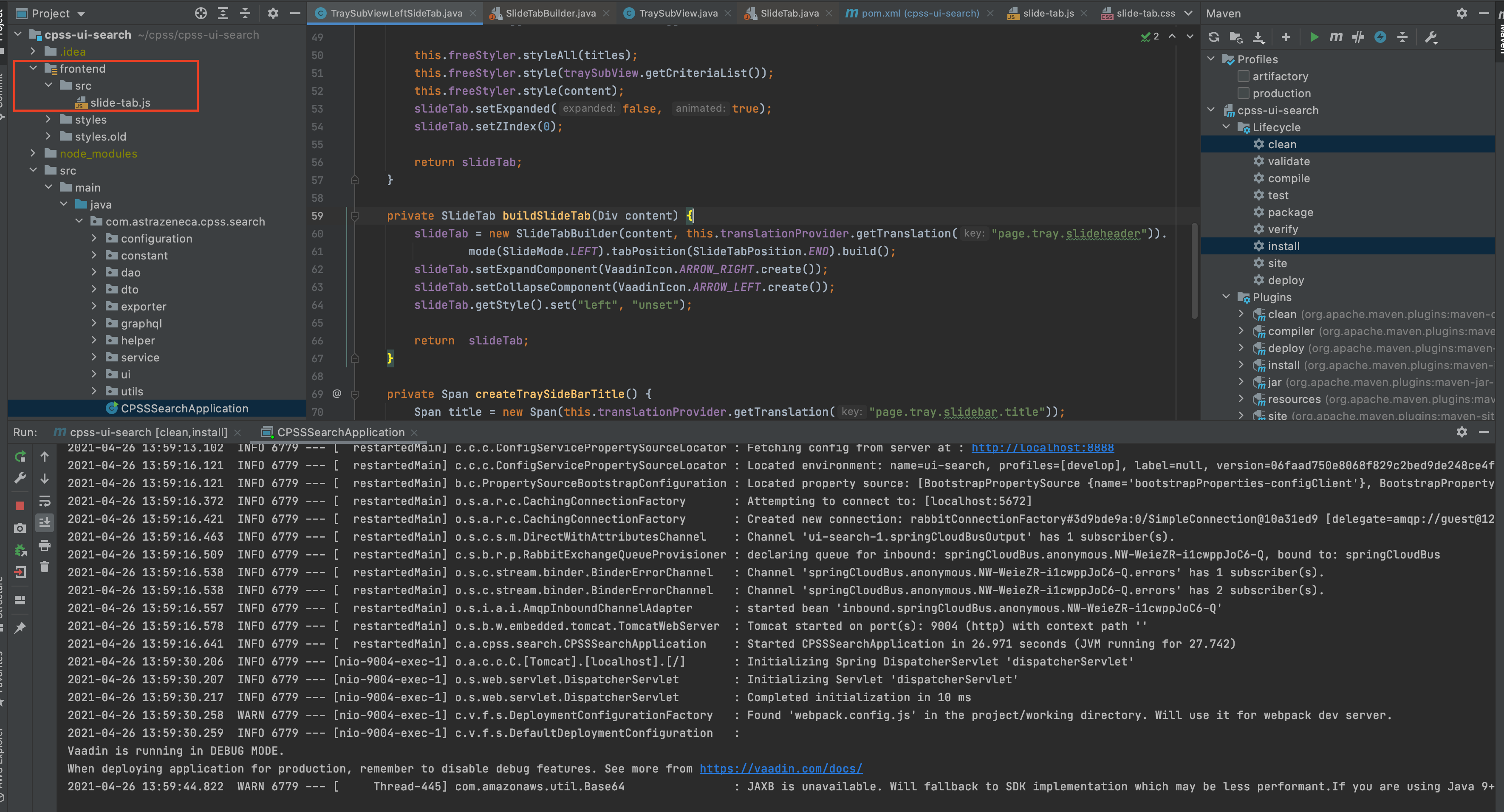Open the pom.xml (cpss-ui-search) tab
This screenshot has width=1504, height=812.
point(919,13)
